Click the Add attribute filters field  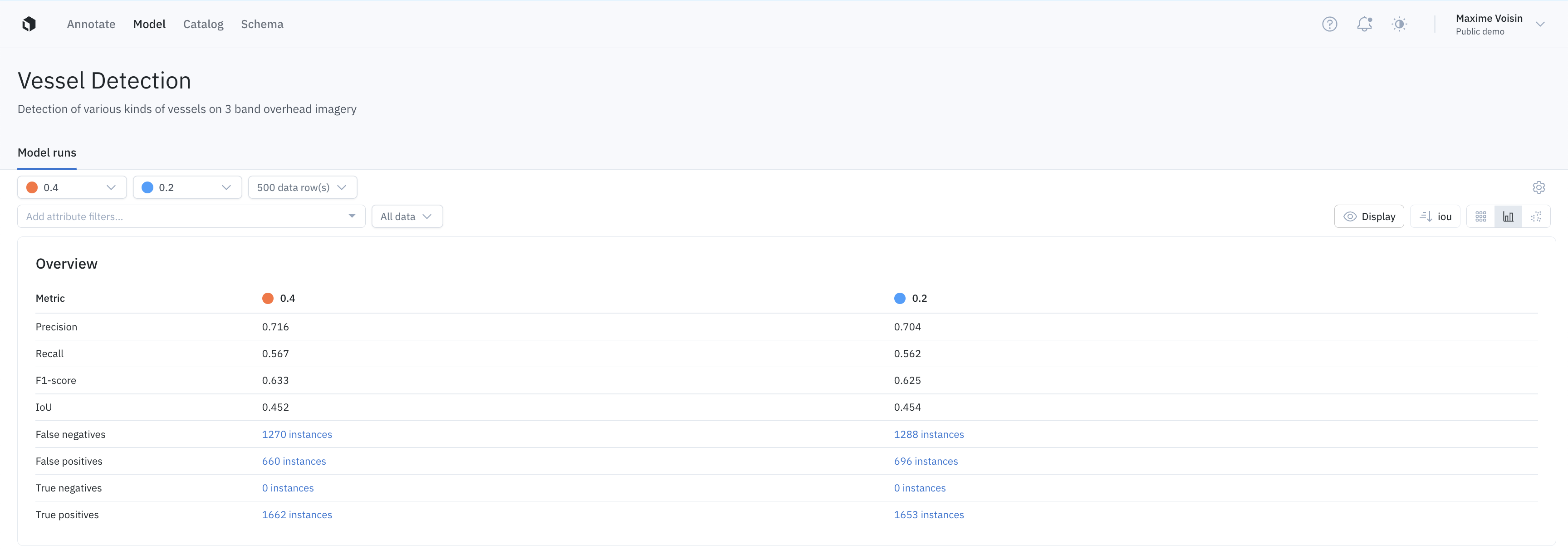tap(182, 217)
